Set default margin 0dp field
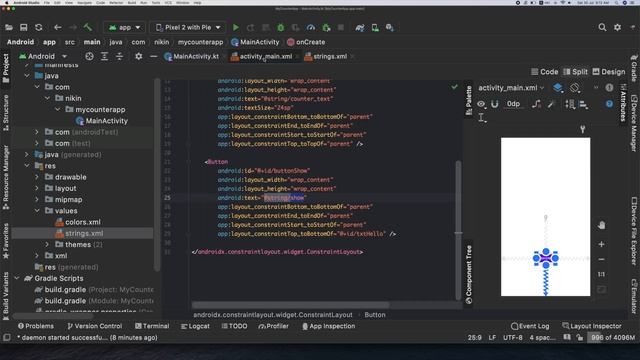The width and height of the screenshot is (640, 360). (513, 104)
